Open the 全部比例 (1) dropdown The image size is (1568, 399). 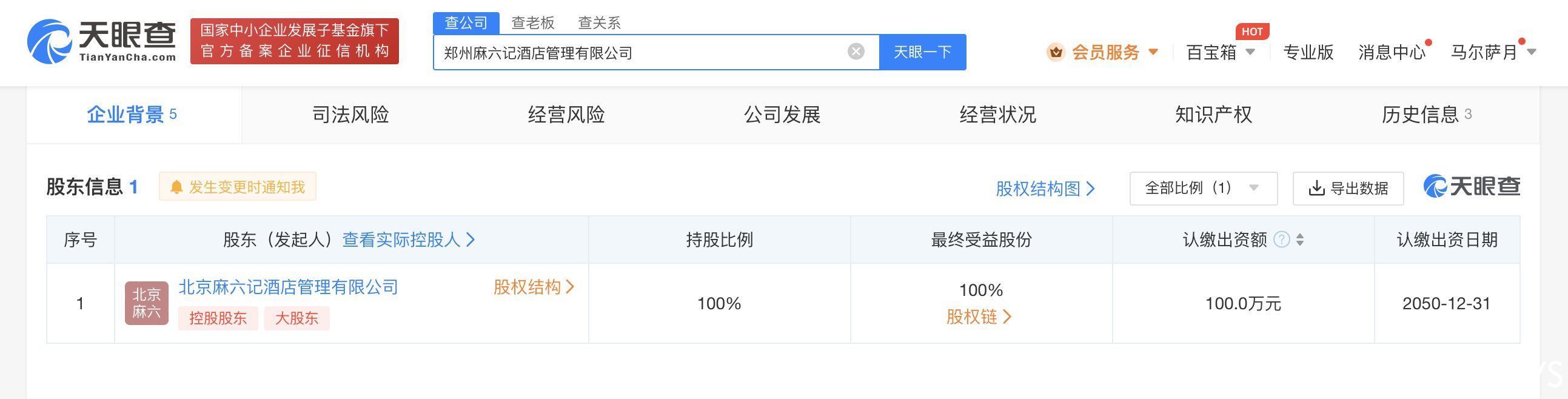click(1204, 188)
